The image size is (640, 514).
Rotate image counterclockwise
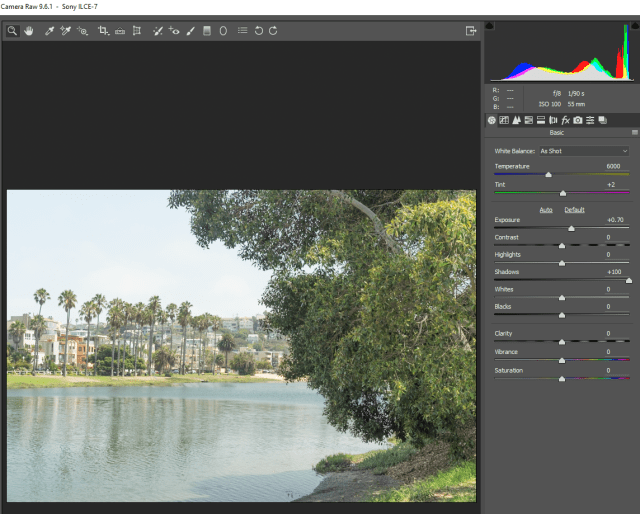tap(258, 31)
